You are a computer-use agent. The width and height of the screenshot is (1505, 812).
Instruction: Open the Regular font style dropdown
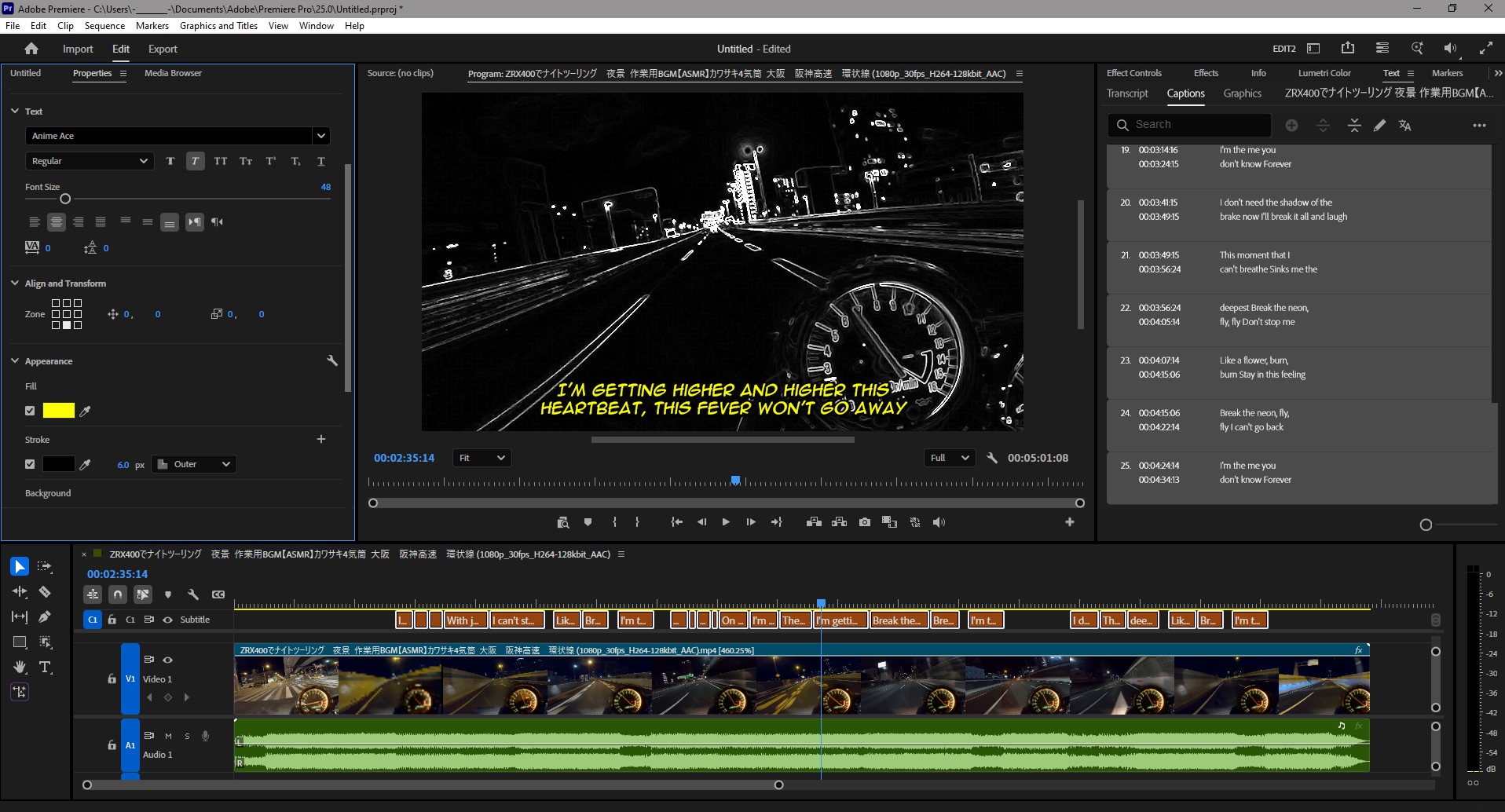pos(89,161)
